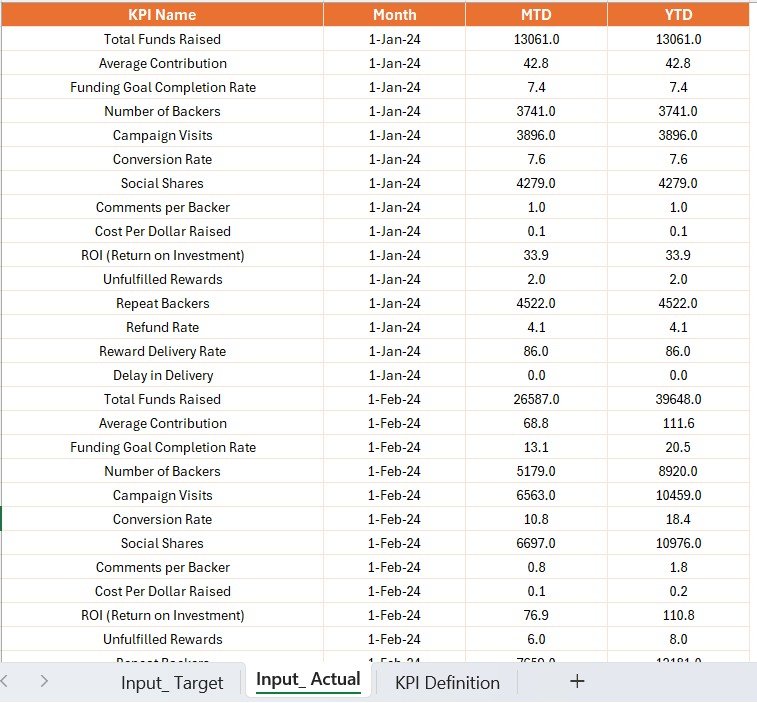This screenshot has height=703, width=757.
Task: Select MTD value 6697.0
Action: tap(536, 543)
